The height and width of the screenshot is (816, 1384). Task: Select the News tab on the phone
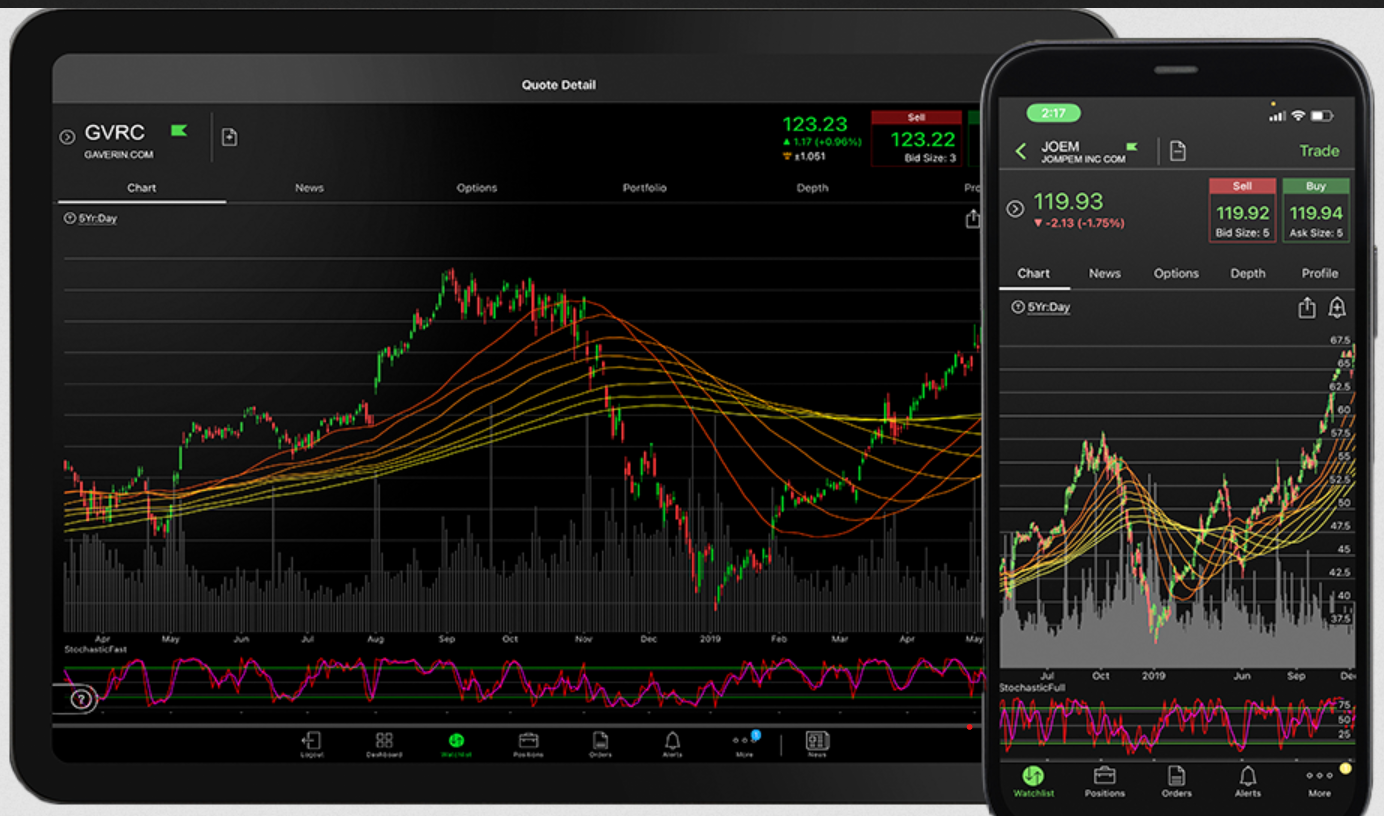pos(1105,273)
